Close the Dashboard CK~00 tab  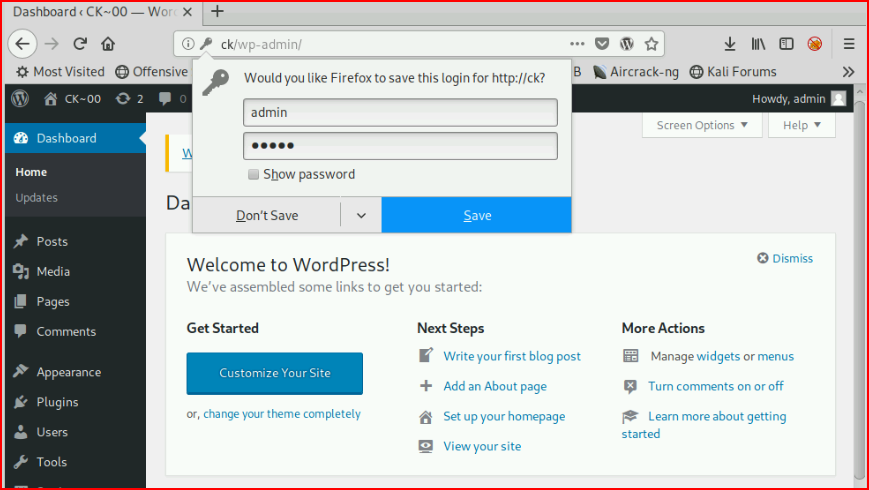click(x=187, y=12)
